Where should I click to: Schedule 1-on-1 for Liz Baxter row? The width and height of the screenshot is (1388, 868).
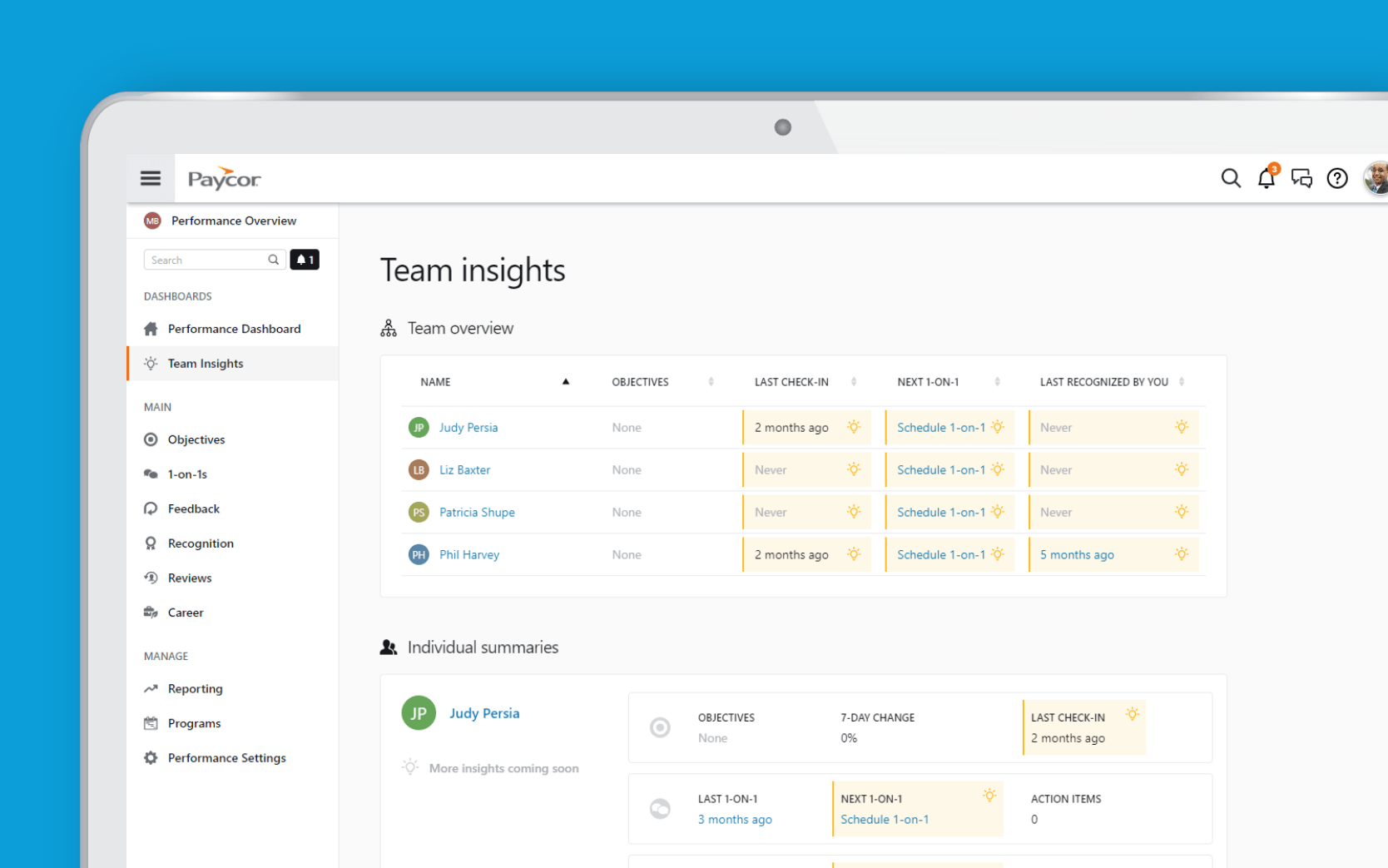tap(941, 470)
